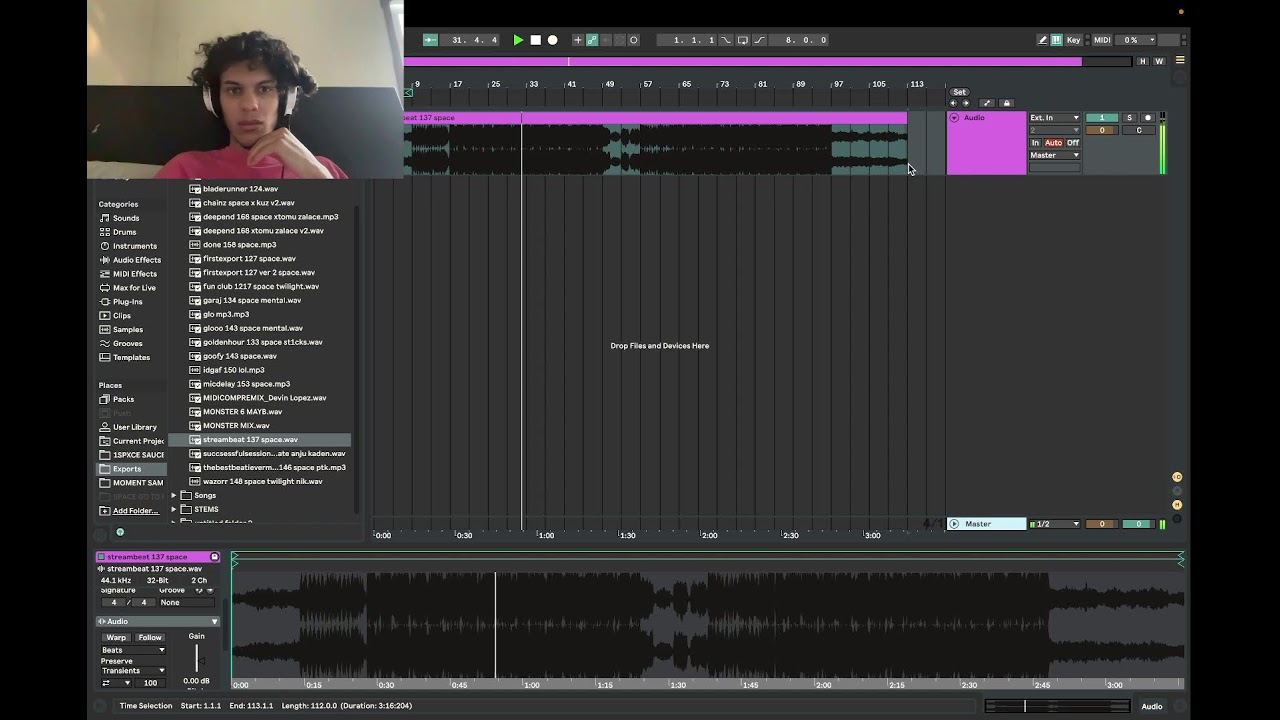Open the Max for Live category

point(134,288)
